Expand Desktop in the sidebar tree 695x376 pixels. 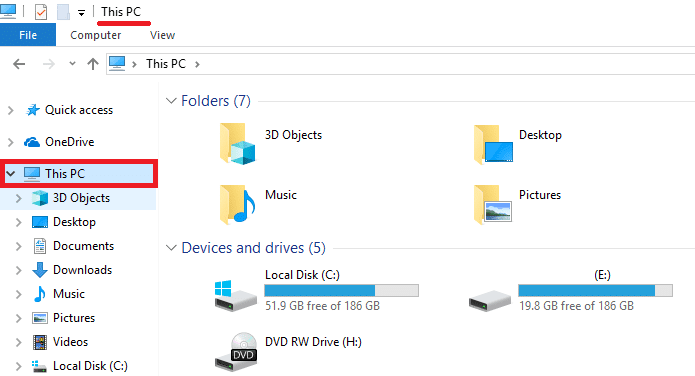[19, 222]
